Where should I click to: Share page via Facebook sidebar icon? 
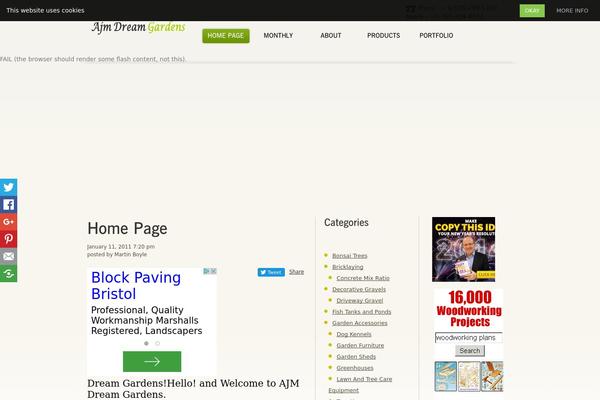(8, 204)
